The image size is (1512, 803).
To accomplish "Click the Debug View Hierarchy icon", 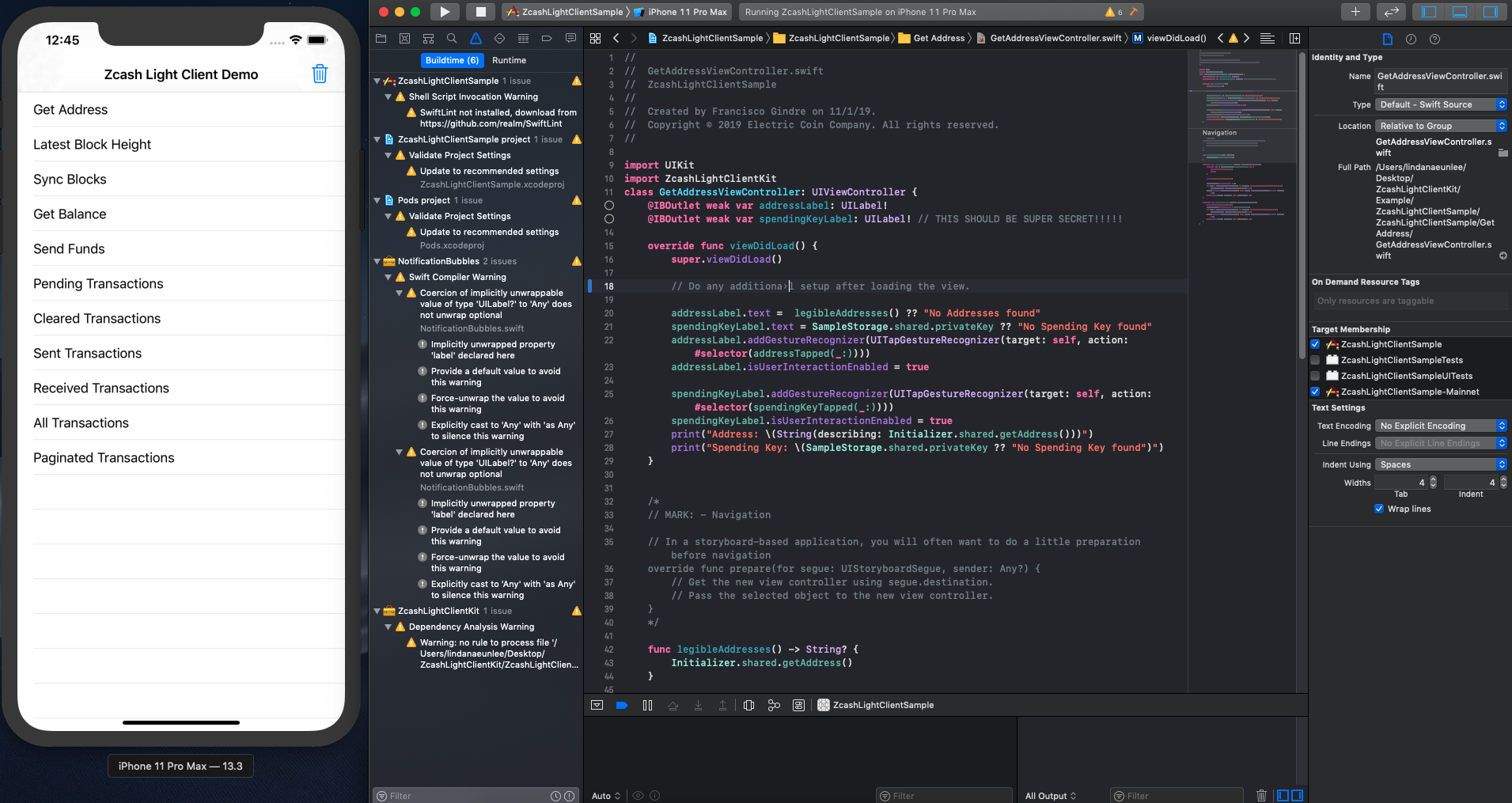I will [x=748, y=705].
